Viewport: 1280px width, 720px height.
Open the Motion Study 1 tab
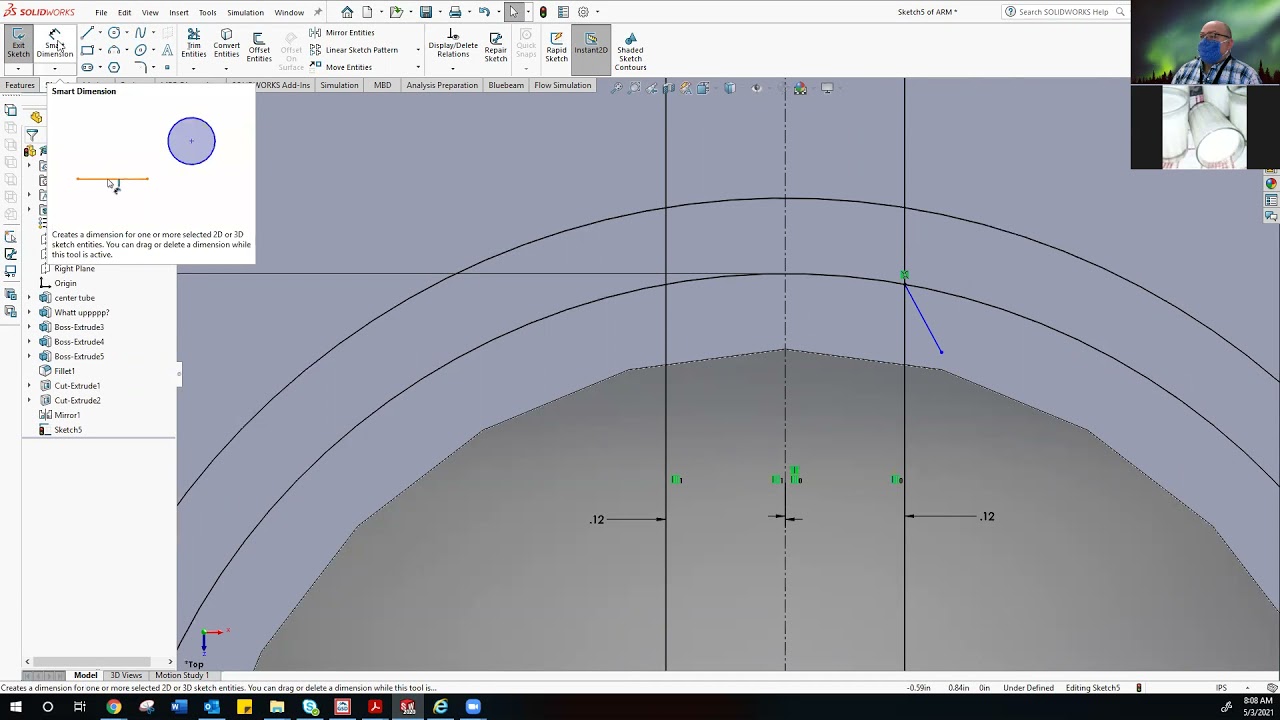coord(181,675)
